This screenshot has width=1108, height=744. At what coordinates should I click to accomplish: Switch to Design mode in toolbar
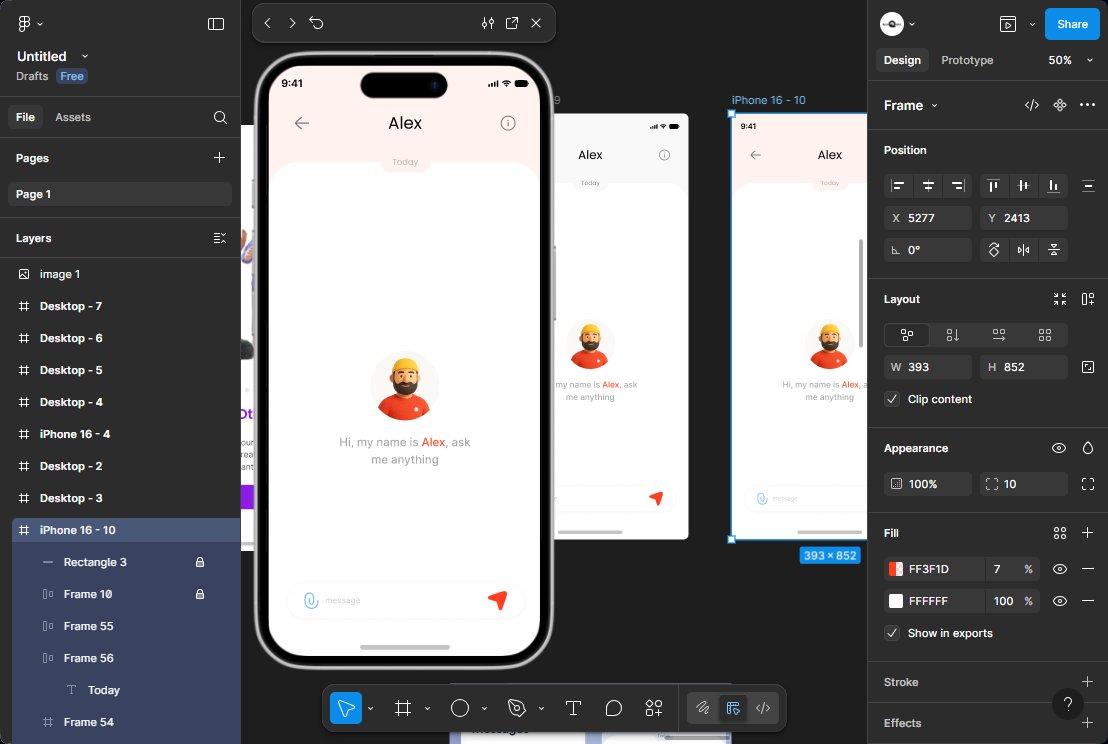[733, 708]
